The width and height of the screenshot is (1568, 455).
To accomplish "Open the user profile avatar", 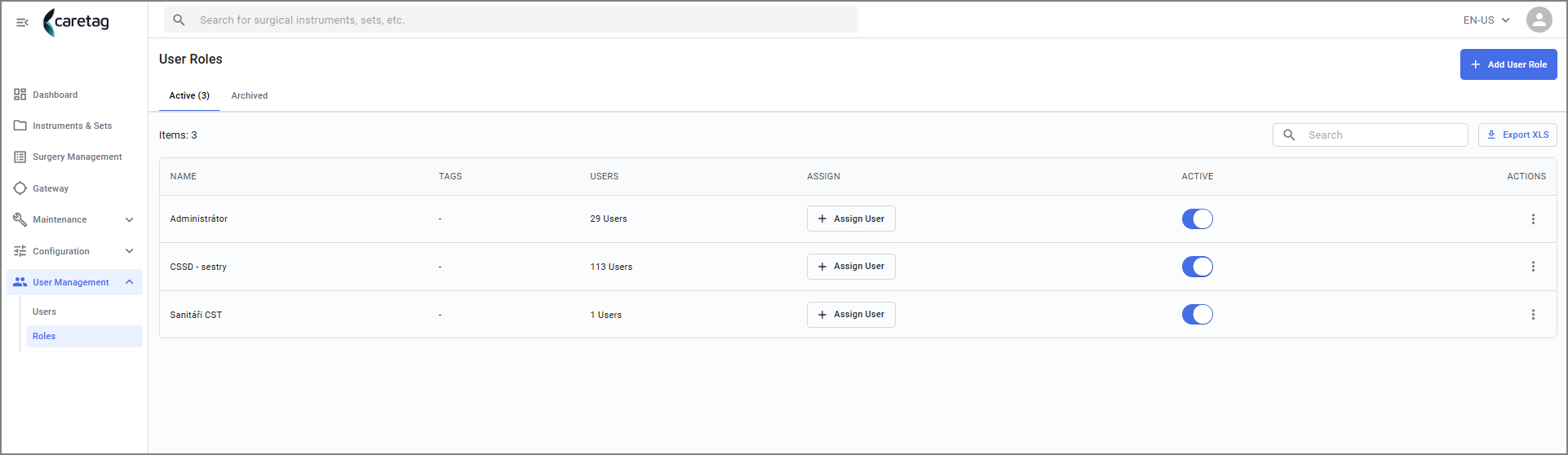I will click(x=1539, y=20).
